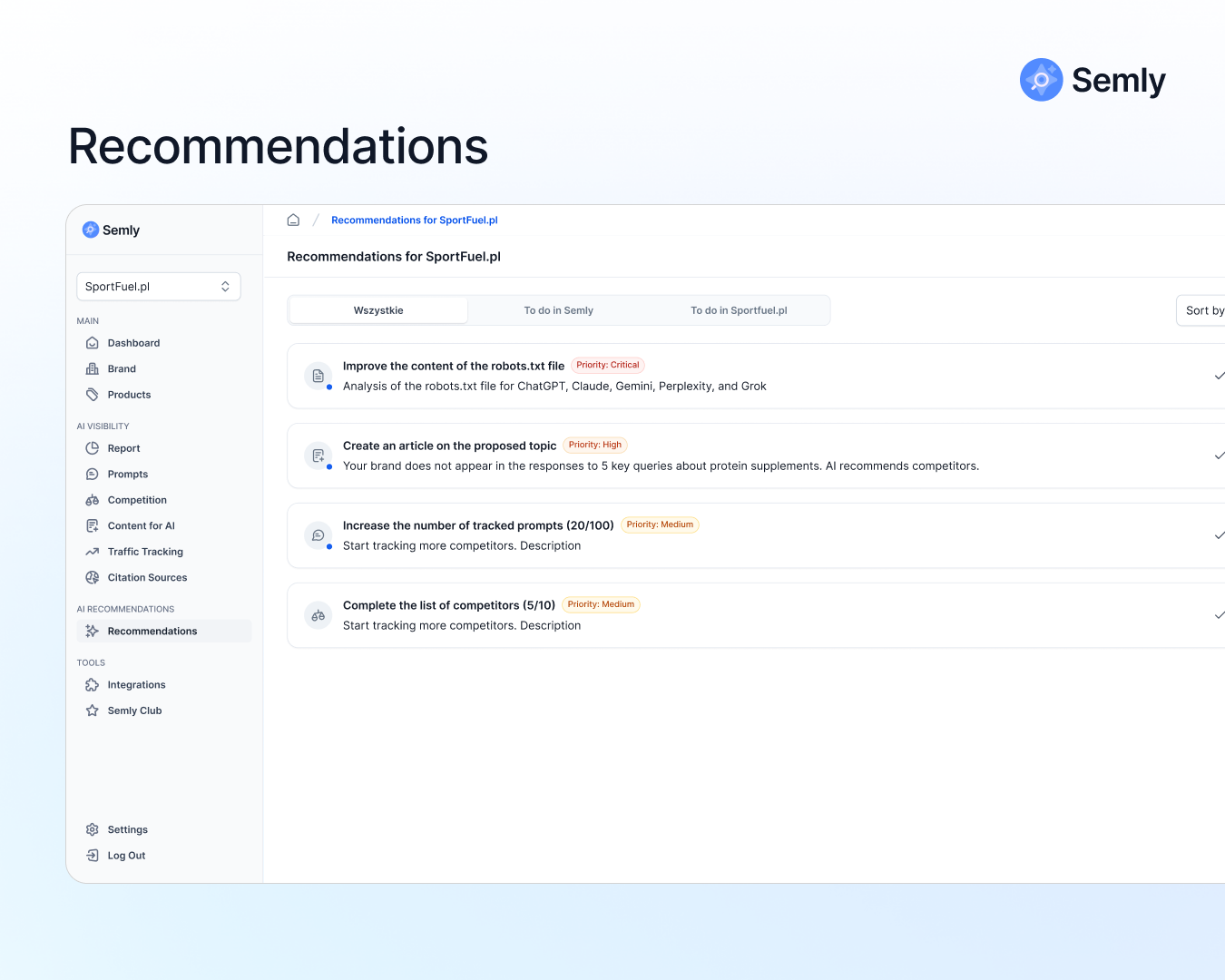Click the Recommendations for SportFuel.pl breadcrumb link
This screenshot has height=980, width=1225.
click(414, 220)
